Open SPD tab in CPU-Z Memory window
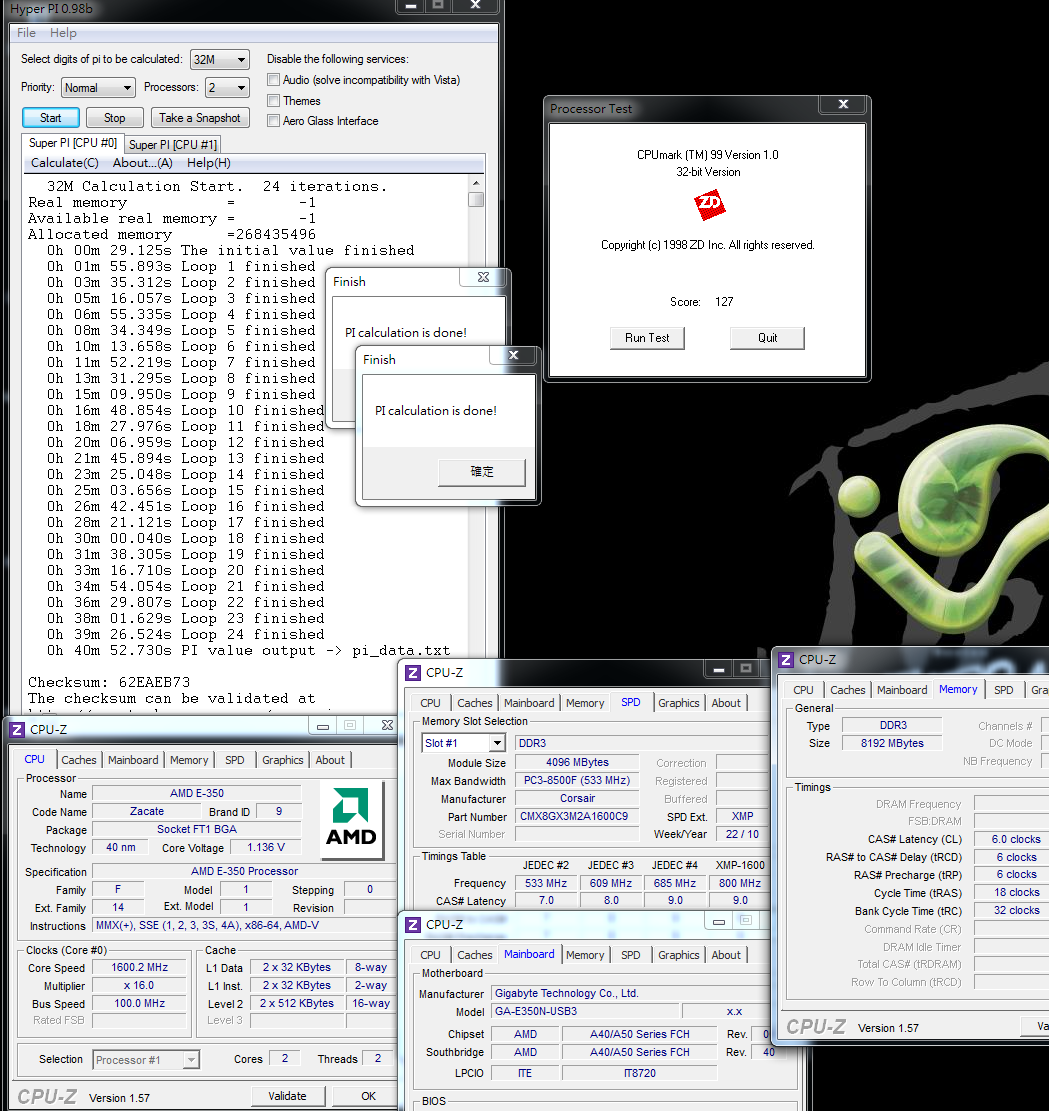 [x=1003, y=690]
